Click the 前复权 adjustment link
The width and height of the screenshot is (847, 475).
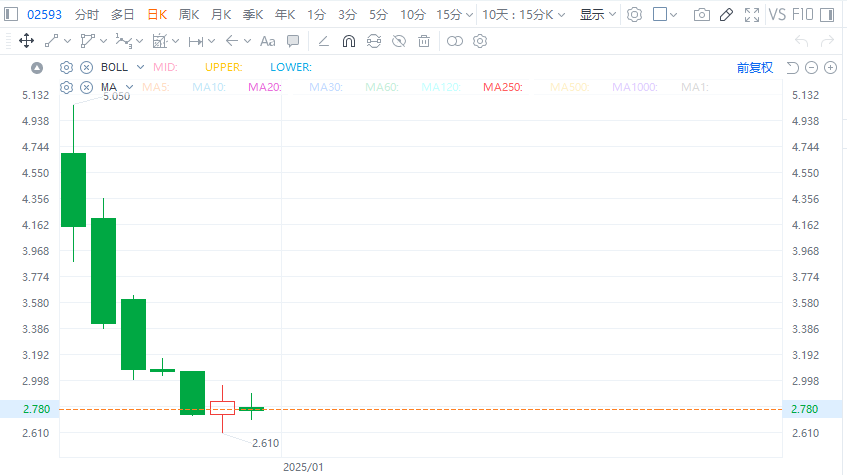(x=755, y=67)
